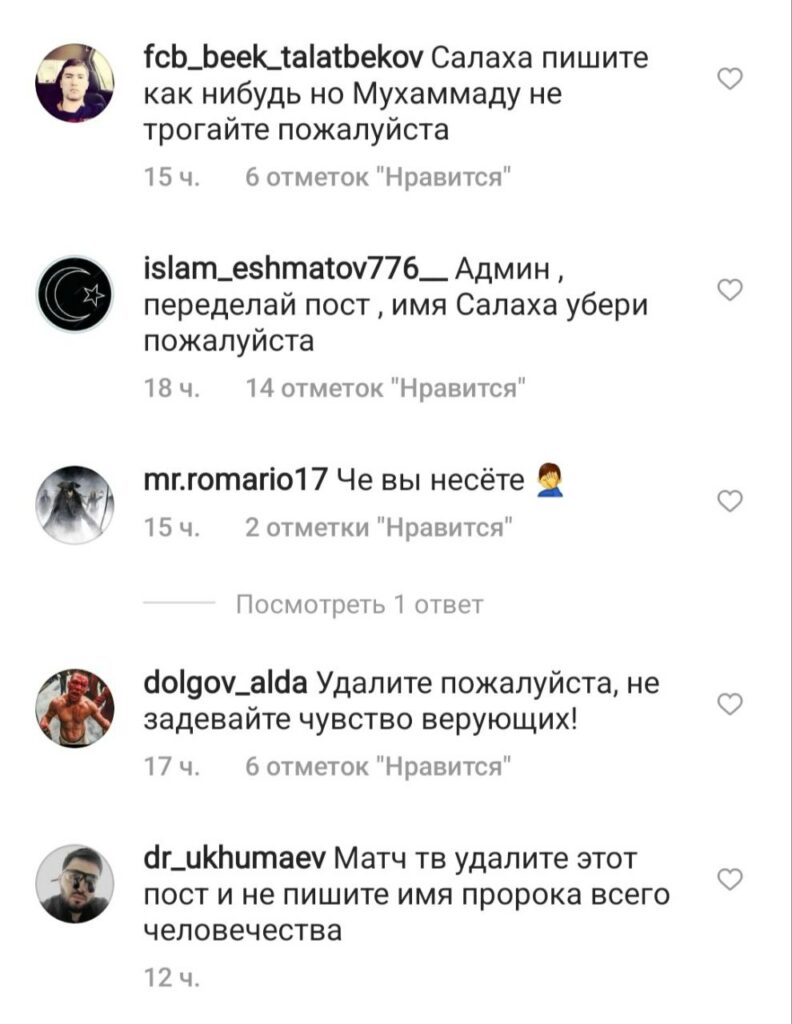Open mr.romario17's dark figure avatar
792x1024 pixels.
pyautogui.click(x=74, y=505)
